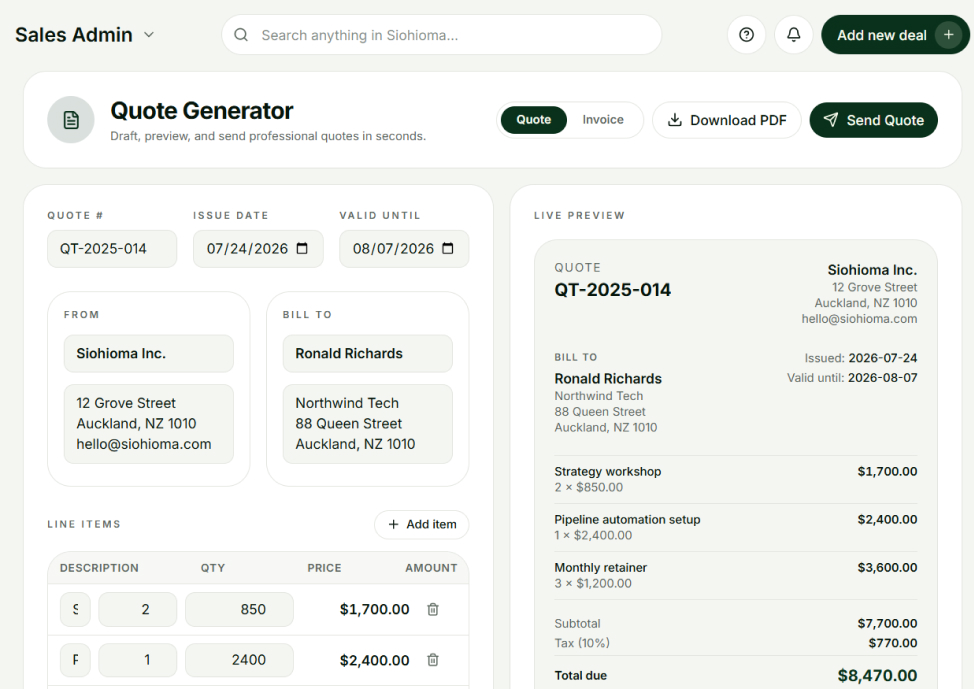Viewport: 974px width, 689px height.
Task: Click Monthly retainer in the preview
Action: point(601,567)
